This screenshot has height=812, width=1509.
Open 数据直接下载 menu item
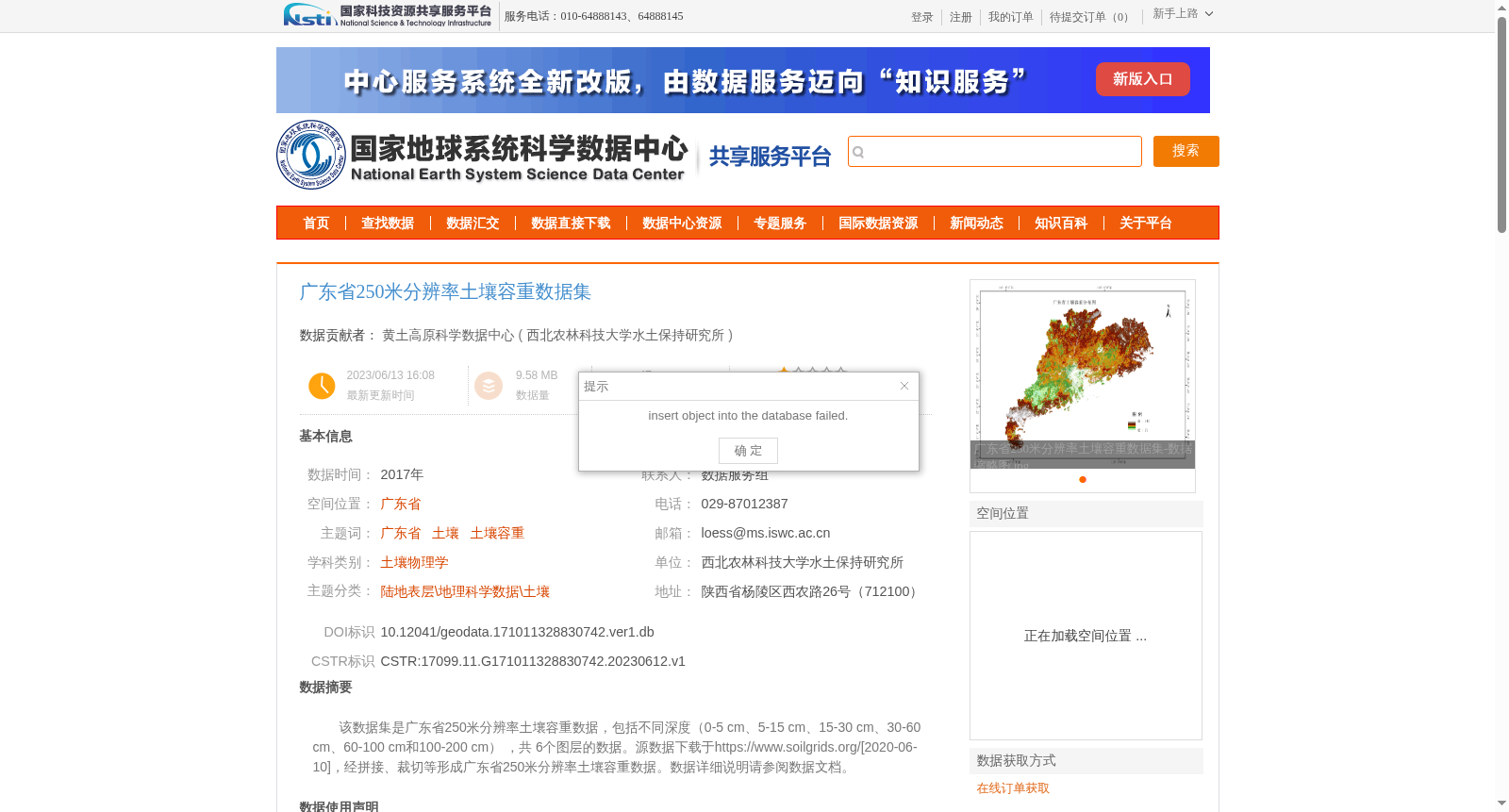click(x=571, y=224)
